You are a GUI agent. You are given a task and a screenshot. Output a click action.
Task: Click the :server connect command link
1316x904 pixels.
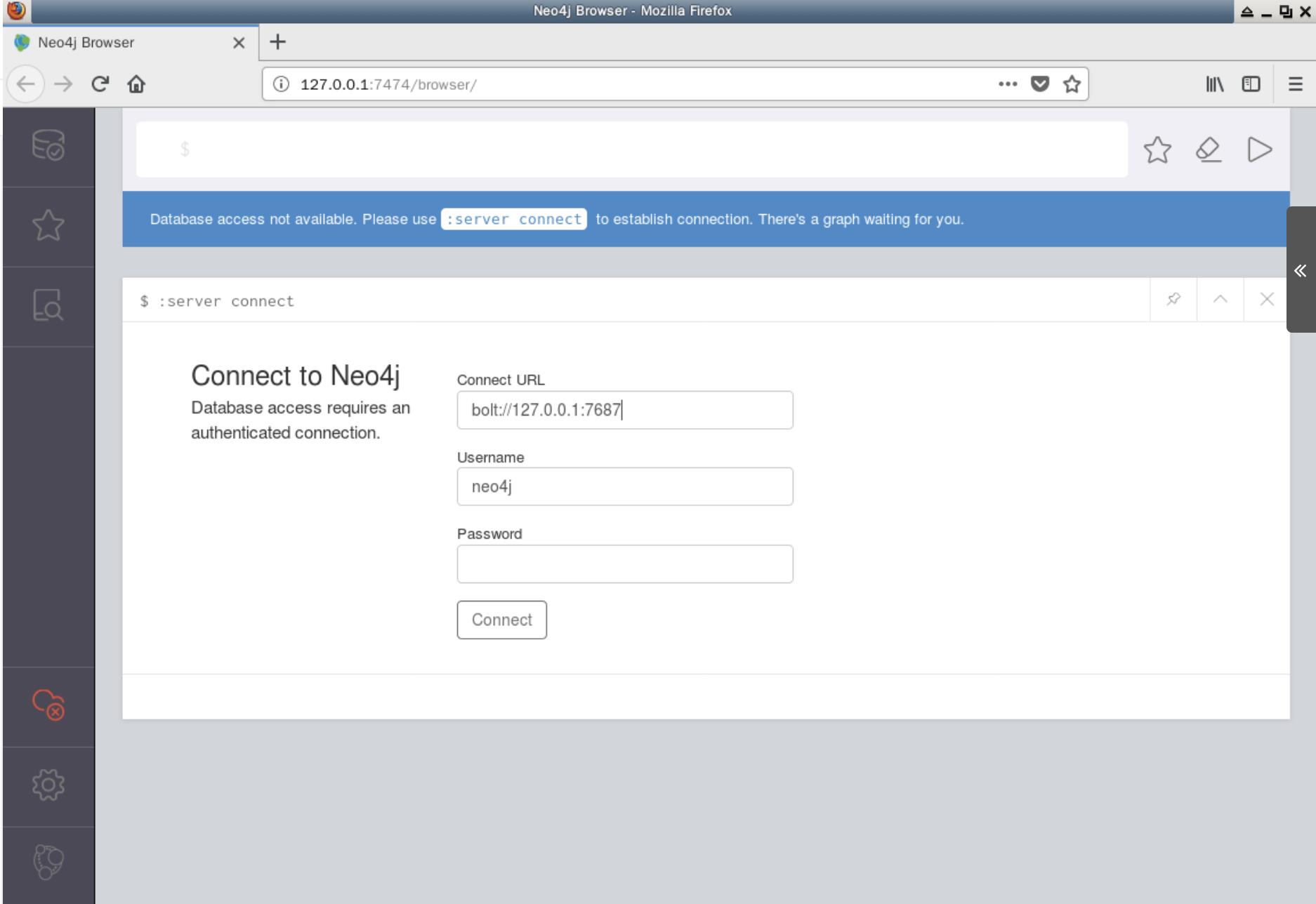514,219
